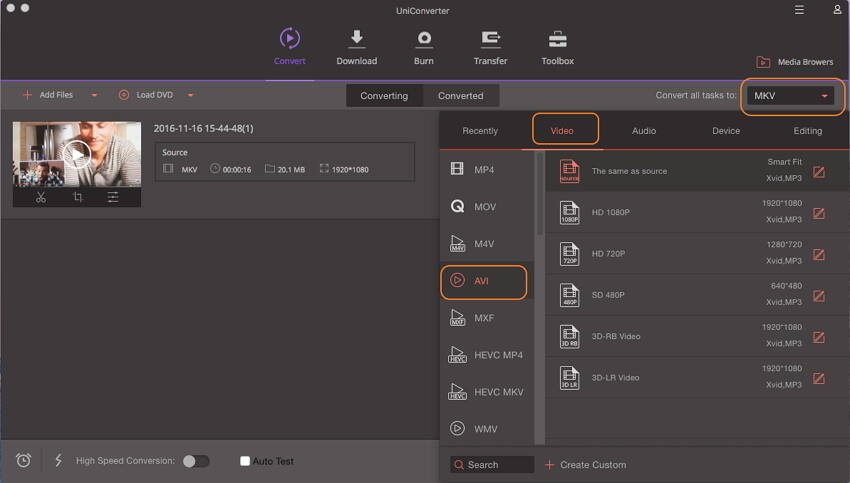
Task: Open the effects adjust tool under thumbnail
Action: (x=113, y=197)
